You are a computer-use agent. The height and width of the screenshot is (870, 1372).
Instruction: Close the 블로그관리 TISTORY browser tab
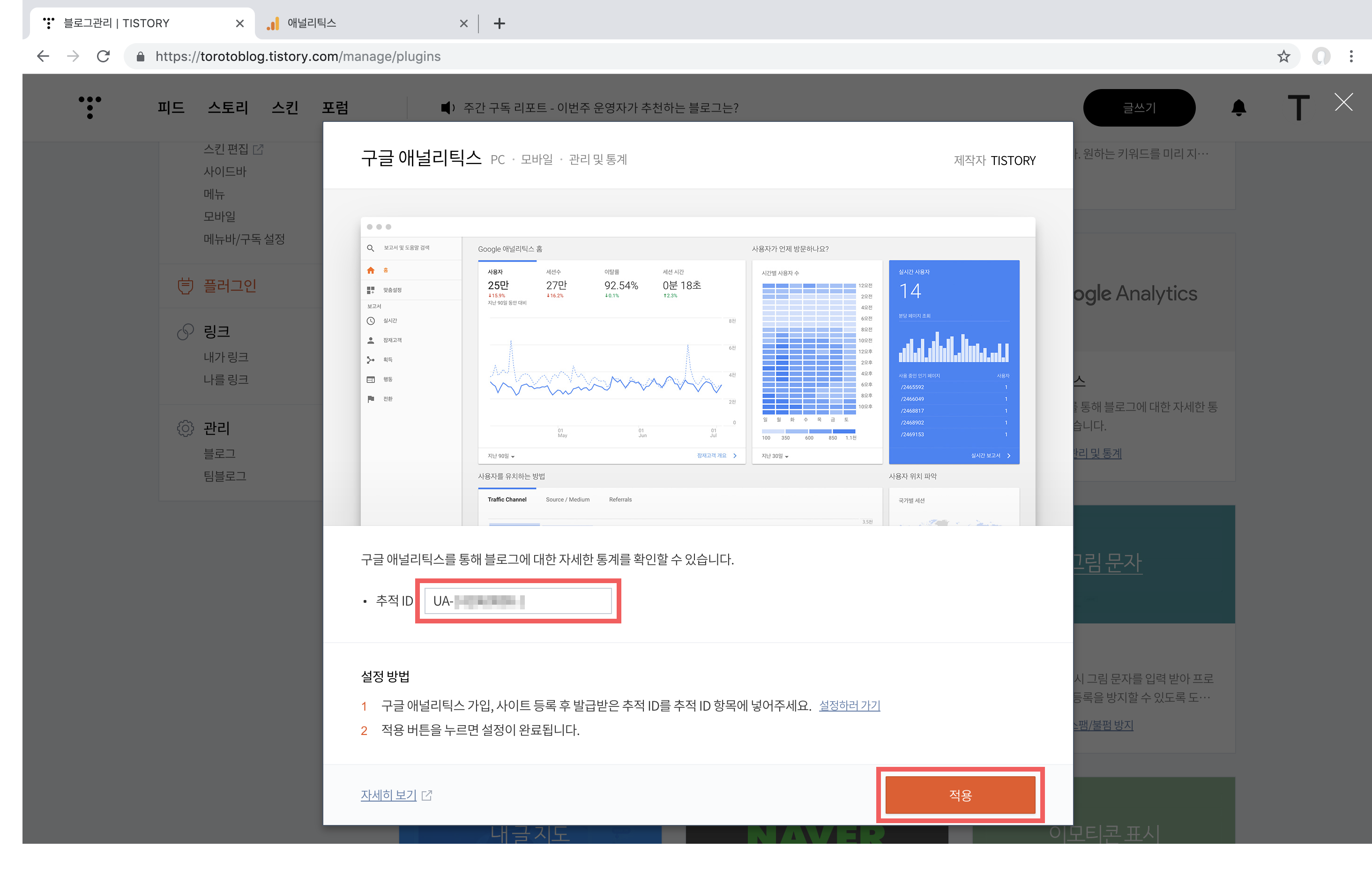pos(239,23)
